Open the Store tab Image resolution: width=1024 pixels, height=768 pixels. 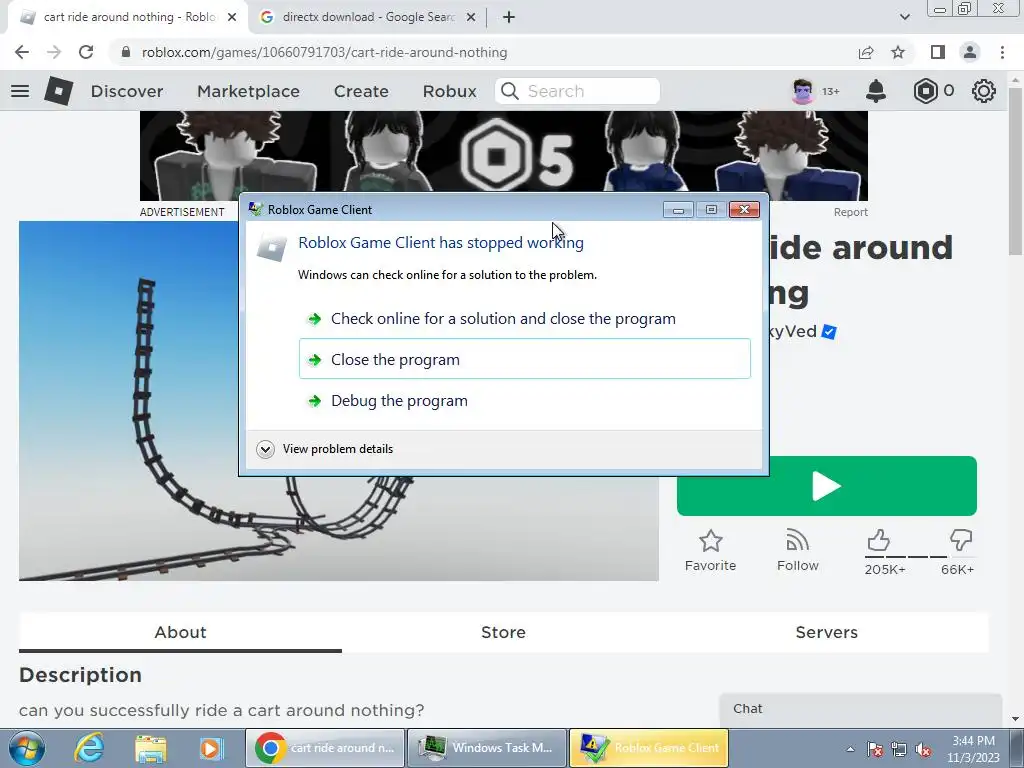point(503,632)
